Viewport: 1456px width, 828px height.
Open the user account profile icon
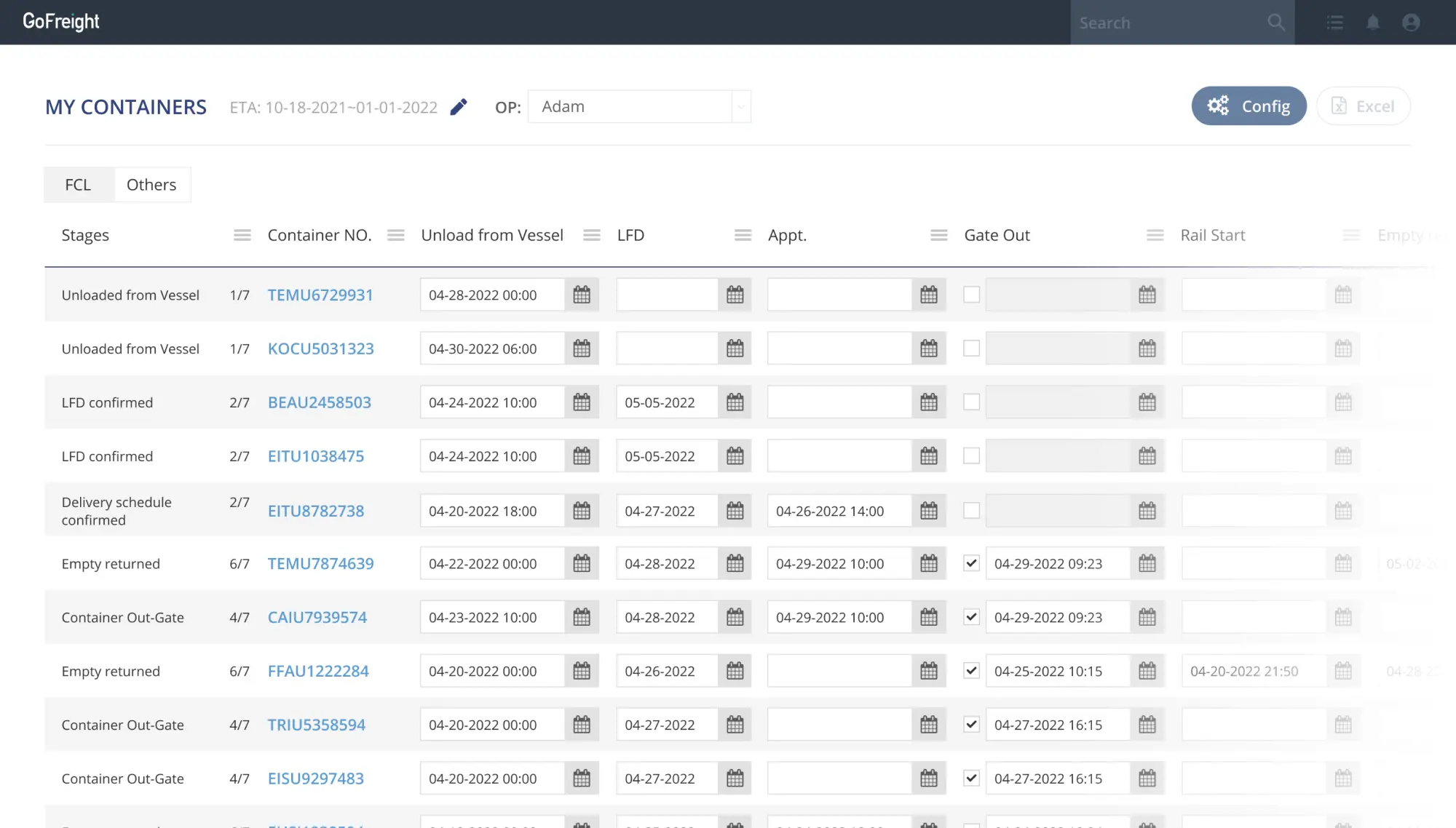pos(1411,23)
